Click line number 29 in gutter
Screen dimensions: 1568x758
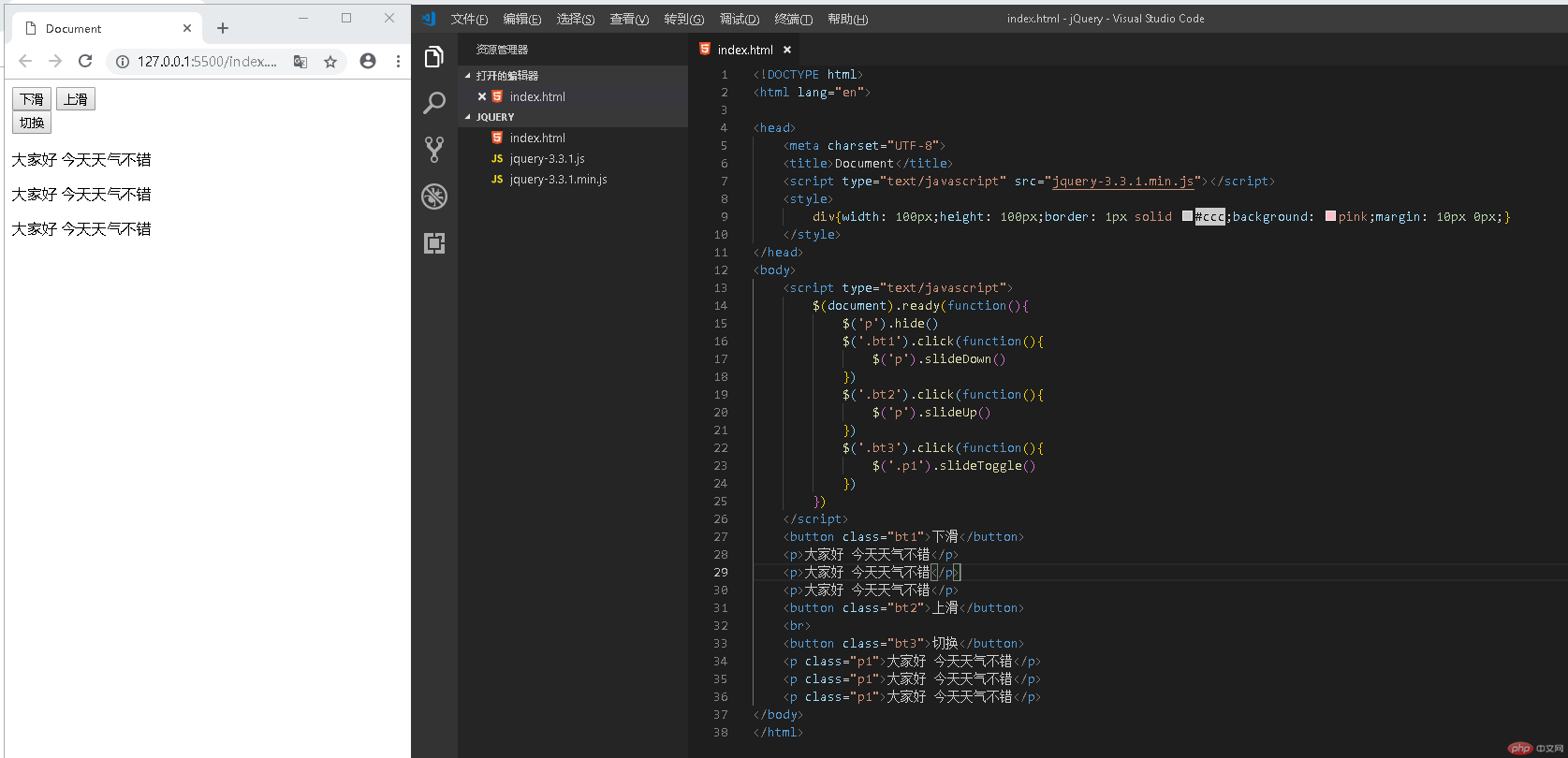(x=720, y=572)
